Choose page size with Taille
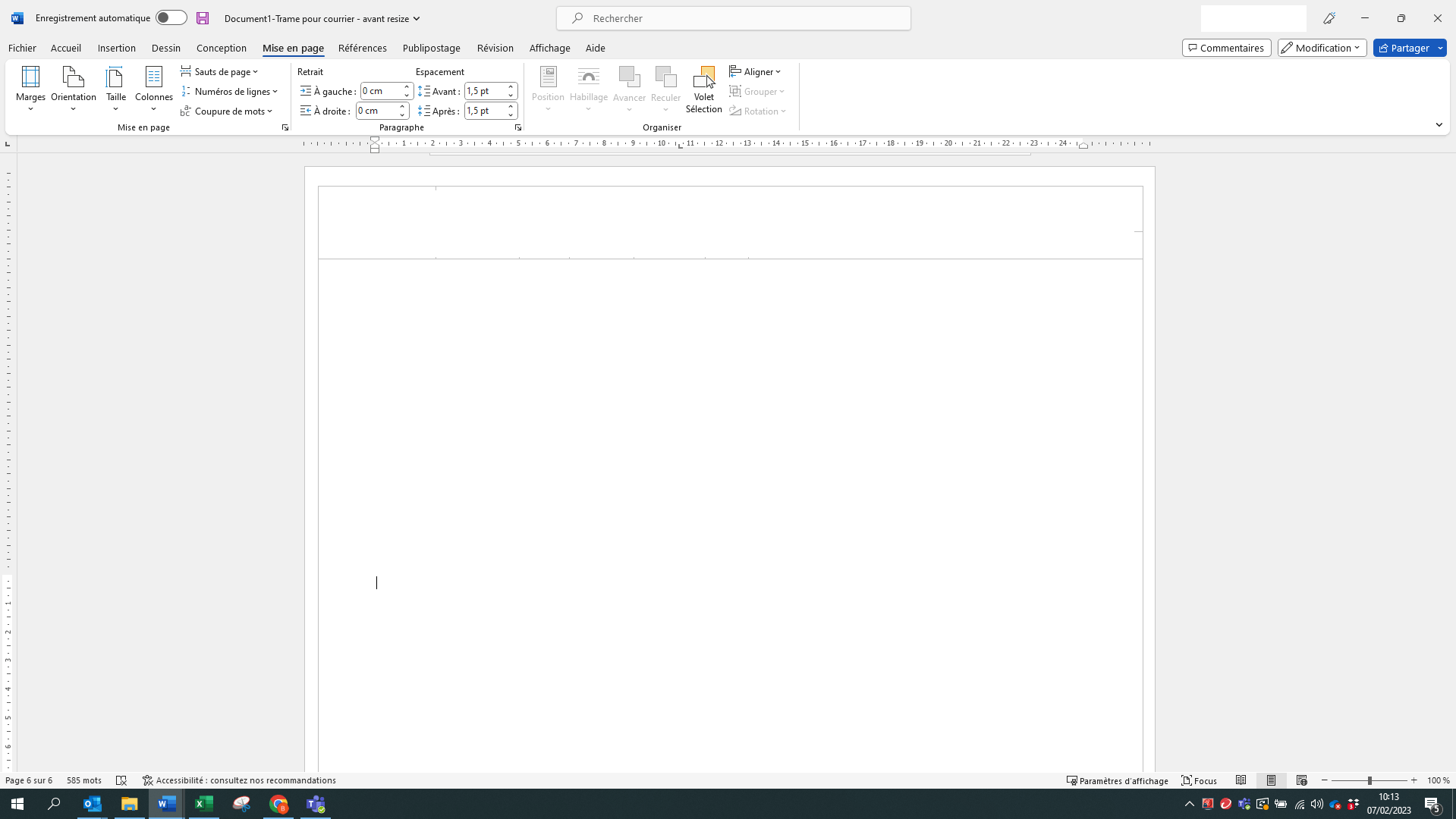1456x819 pixels. click(116, 89)
